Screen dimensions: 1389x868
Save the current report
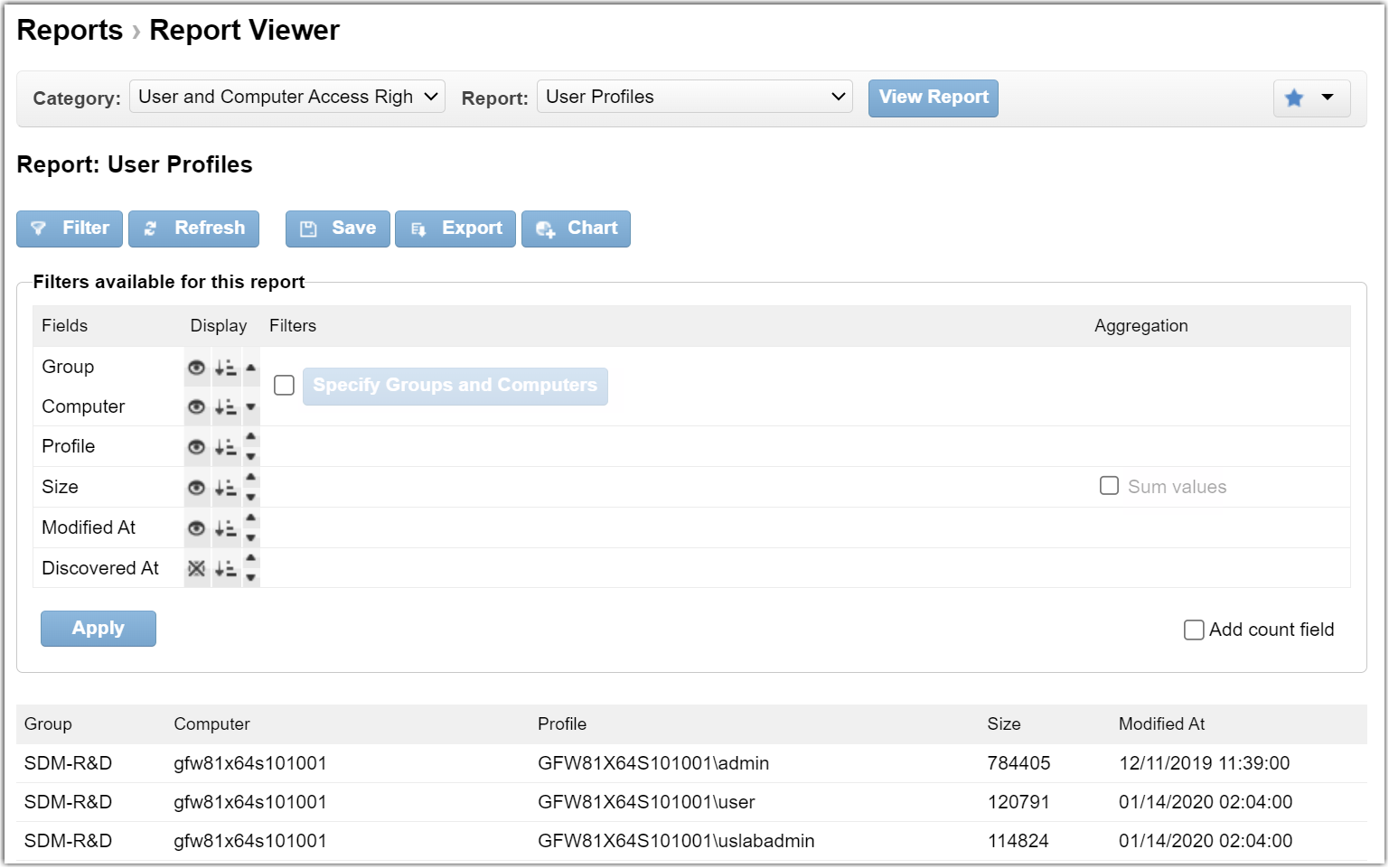coord(337,229)
